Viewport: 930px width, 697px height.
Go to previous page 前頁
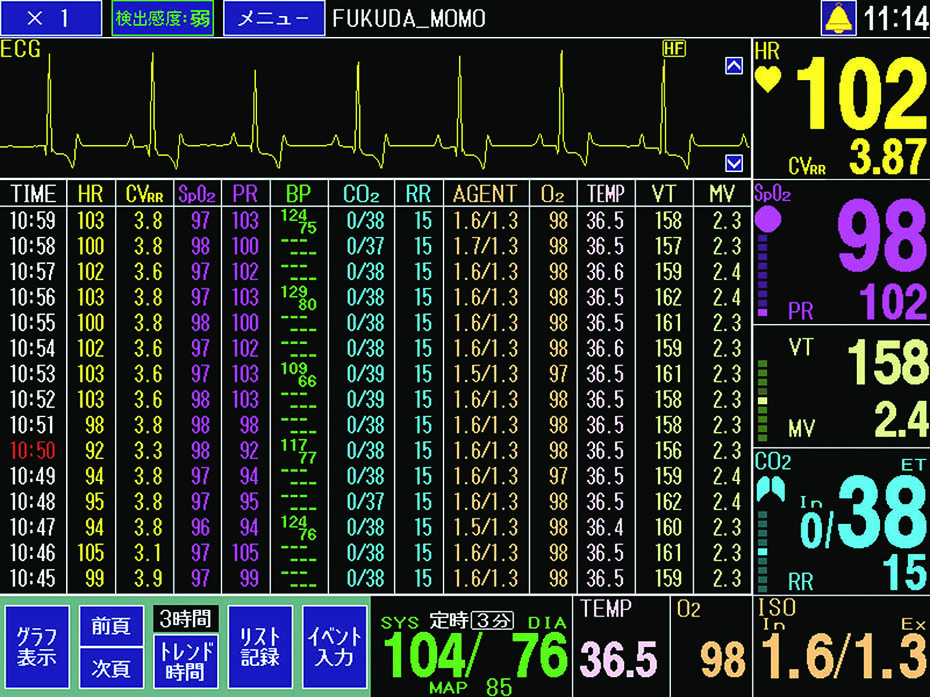[109, 625]
